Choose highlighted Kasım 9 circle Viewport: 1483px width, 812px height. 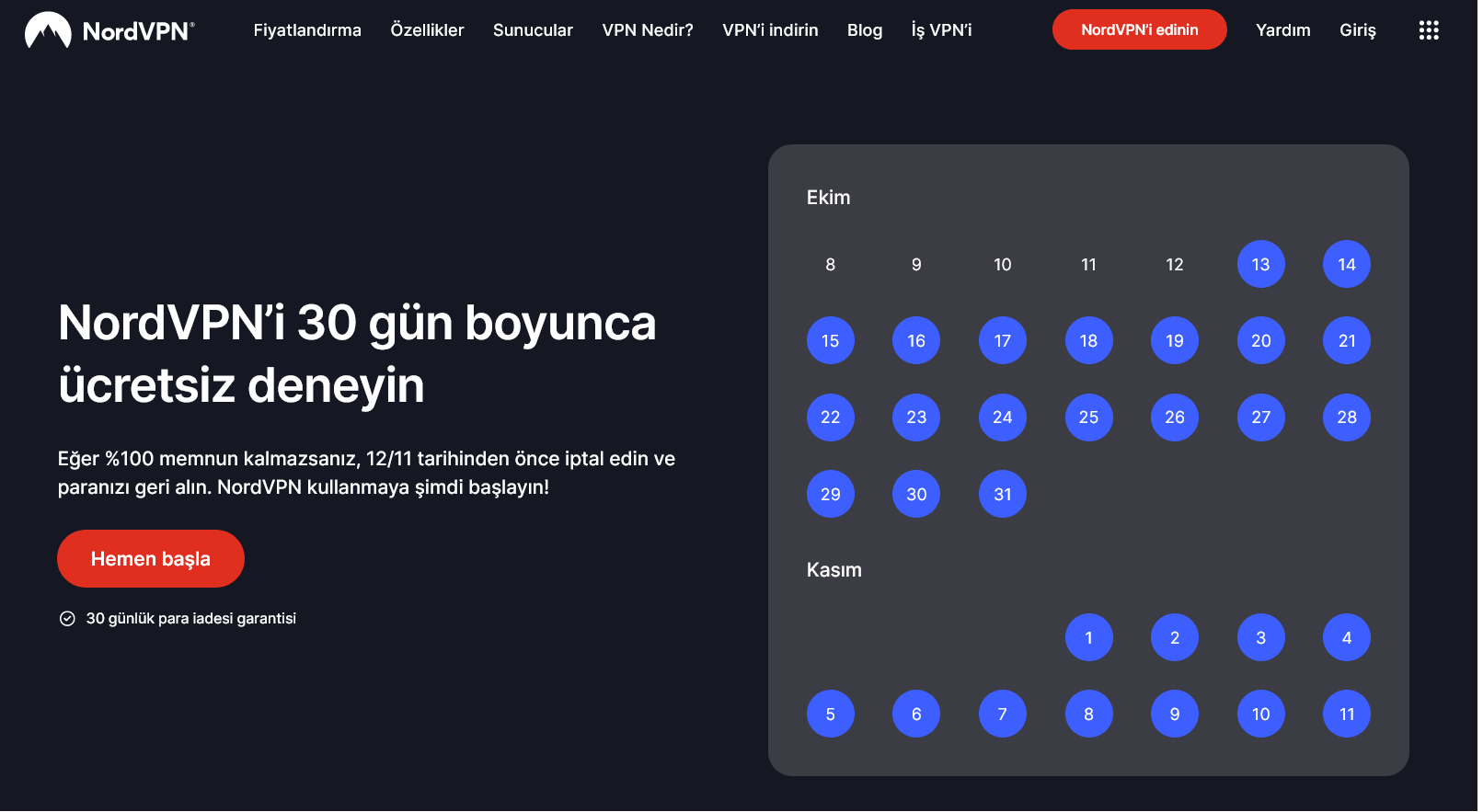(x=1175, y=715)
